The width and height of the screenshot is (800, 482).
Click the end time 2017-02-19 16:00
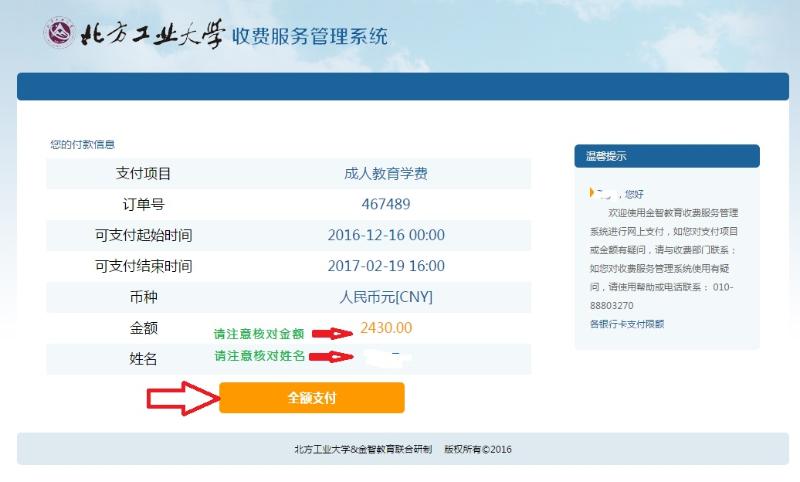(x=386, y=266)
